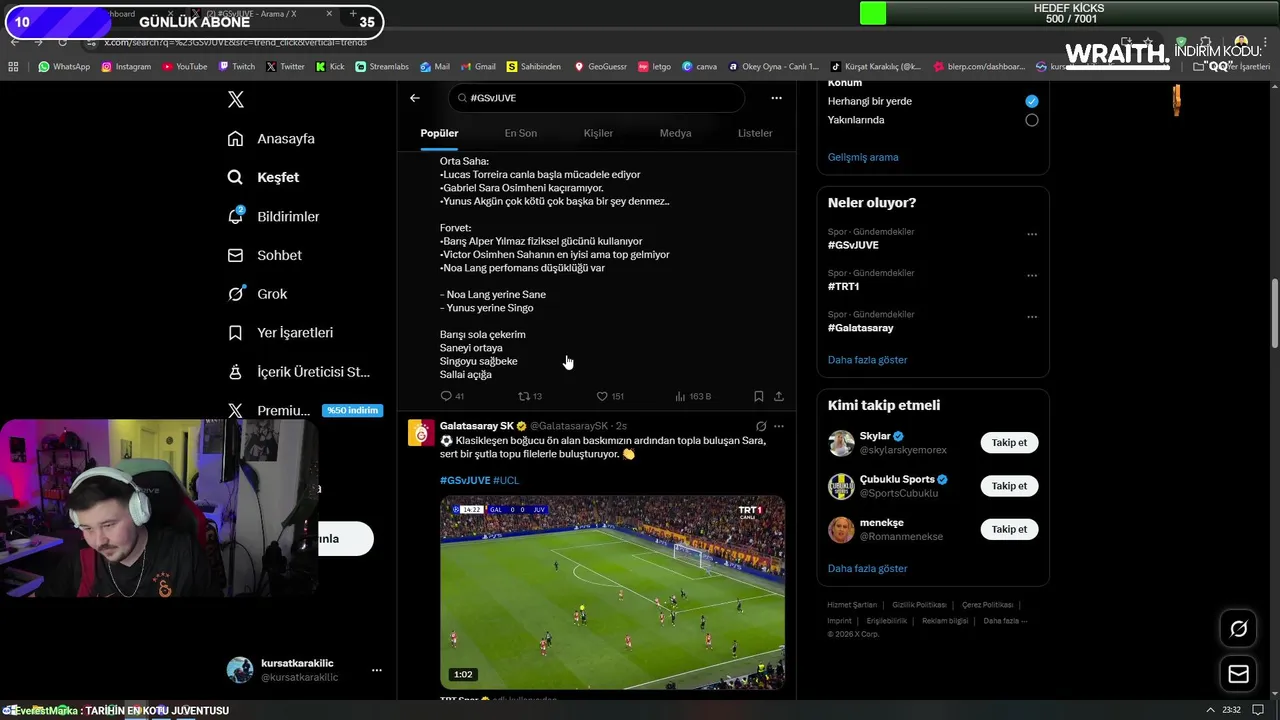Click the browser page scrollbar thumb
Viewport: 1280px width, 720px height.
pos(1274,315)
